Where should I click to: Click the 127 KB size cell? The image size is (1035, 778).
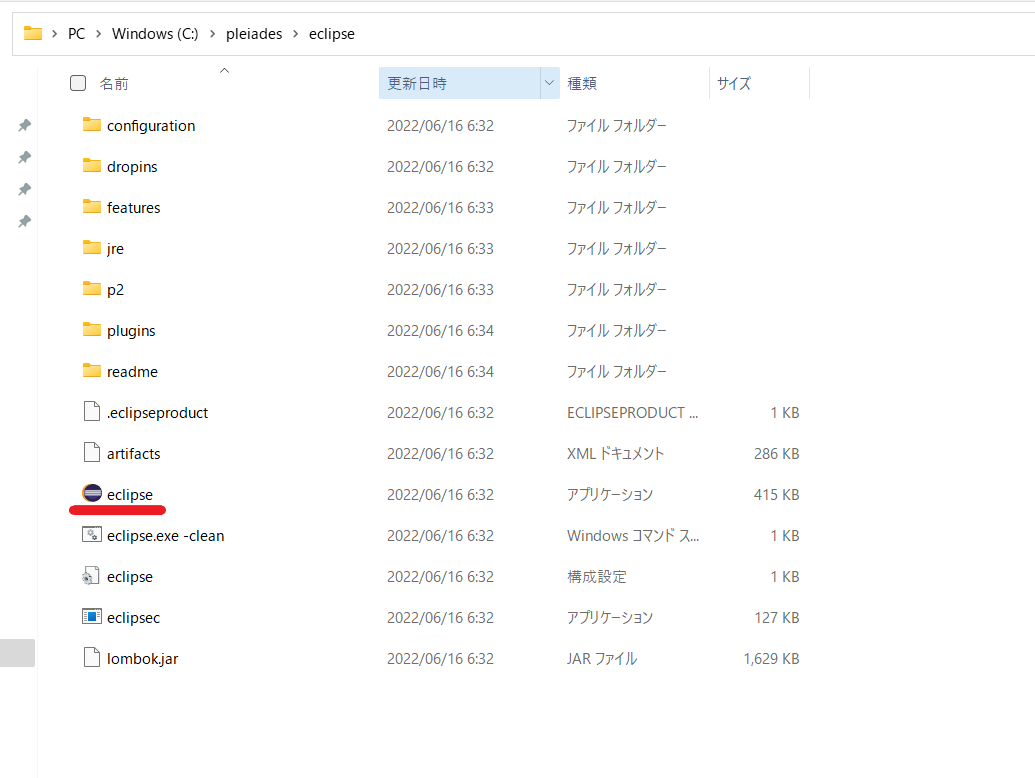coord(777,618)
